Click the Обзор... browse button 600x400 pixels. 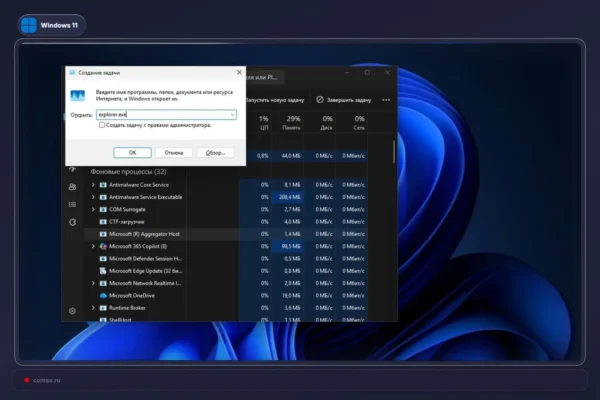(215, 153)
